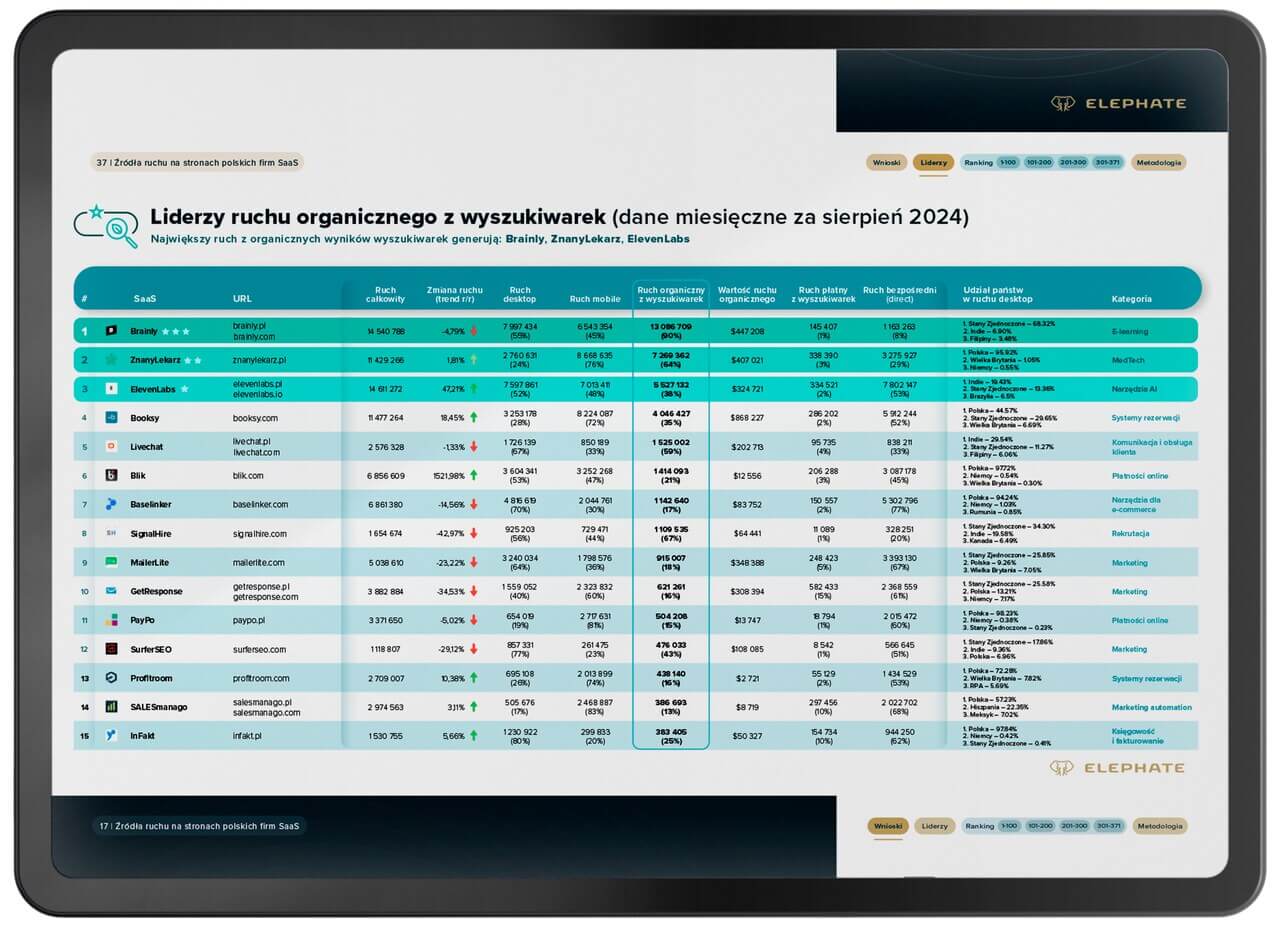Click the green up arrow next to InFakt's 5,66%
This screenshot has height=940, width=1280.
coord(473,735)
